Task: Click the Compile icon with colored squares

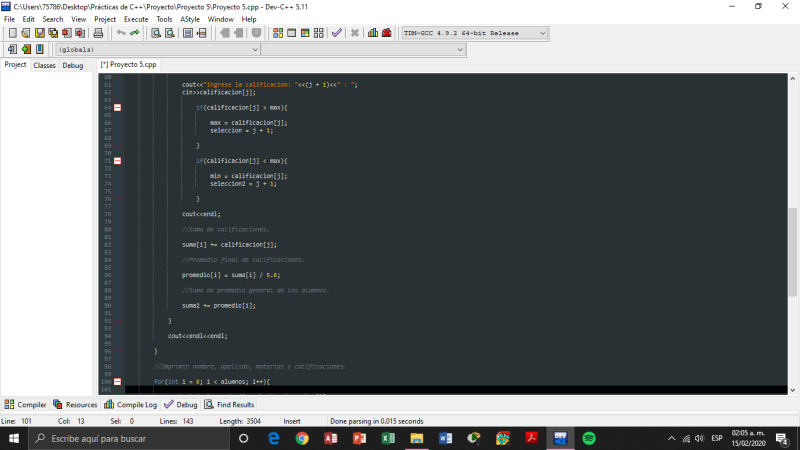Action: click(x=276, y=33)
